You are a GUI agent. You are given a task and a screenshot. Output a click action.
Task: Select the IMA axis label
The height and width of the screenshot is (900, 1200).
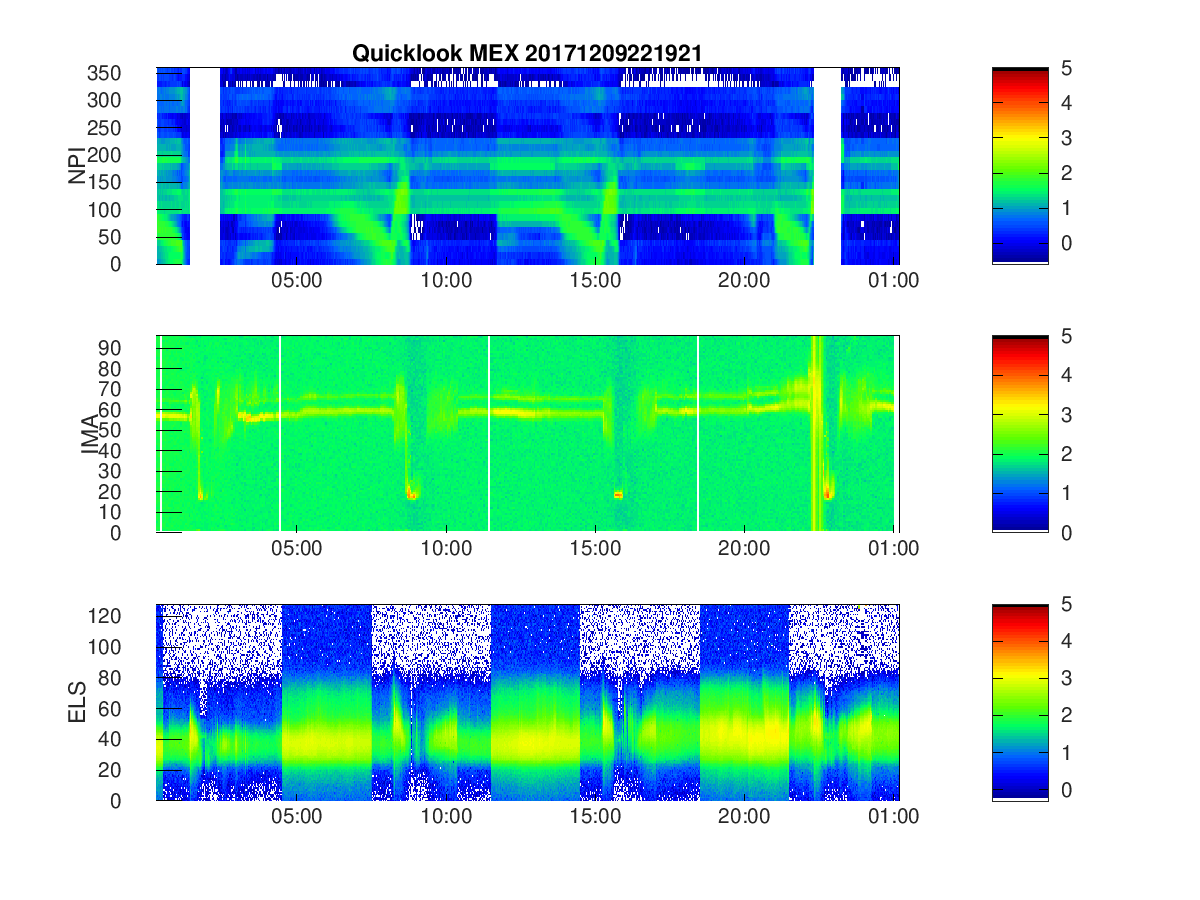(x=90, y=434)
